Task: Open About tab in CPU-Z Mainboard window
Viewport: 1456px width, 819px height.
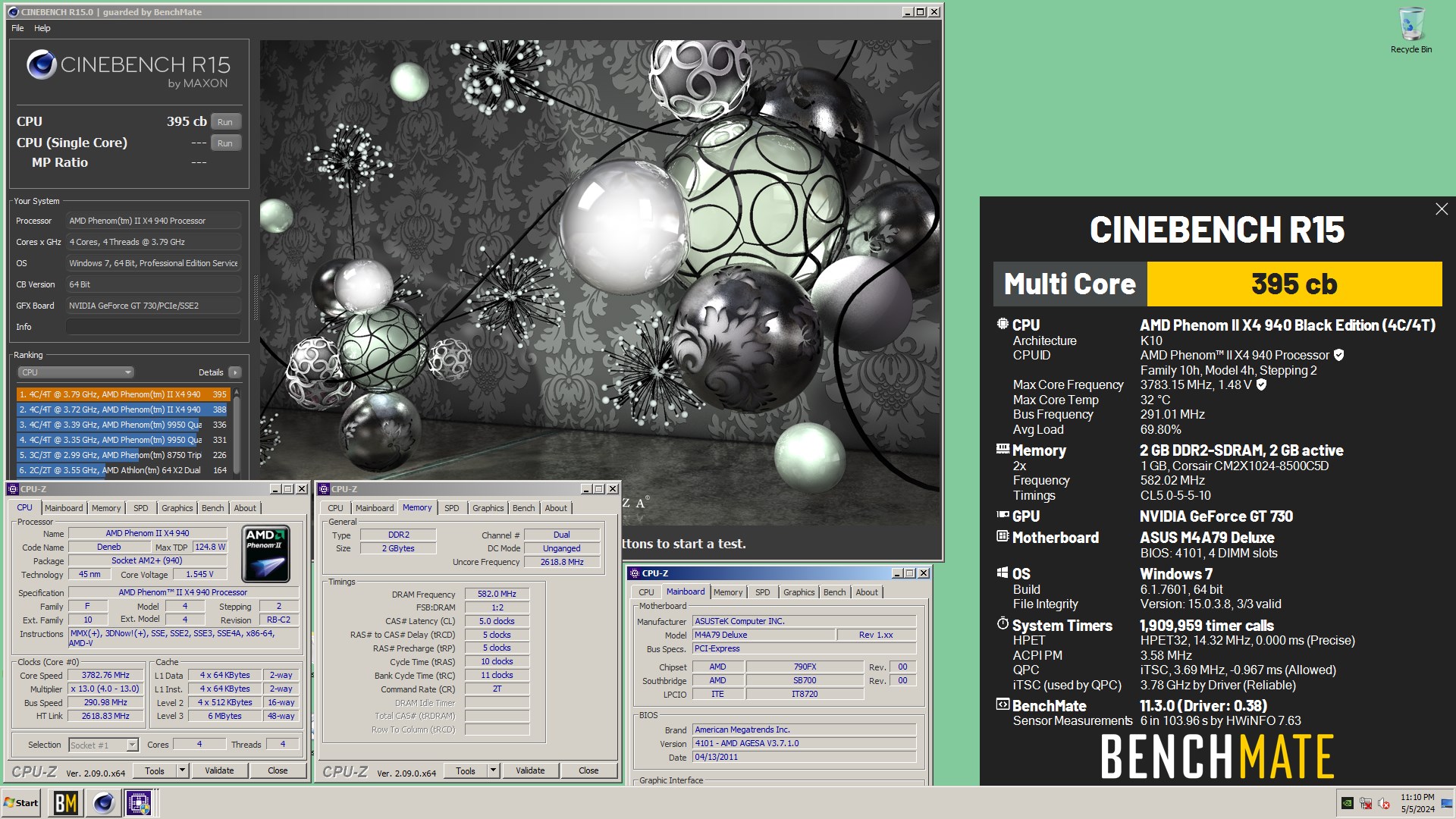Action: [867, 592]
